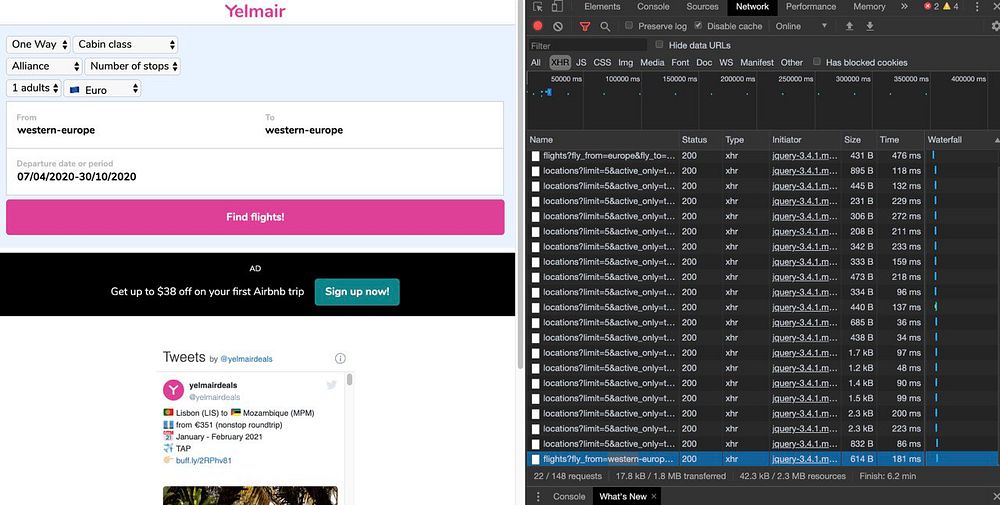Import a HAR file with the upload arrow
The height and width of the screenshot is (505, 1000).
(849, 26)
